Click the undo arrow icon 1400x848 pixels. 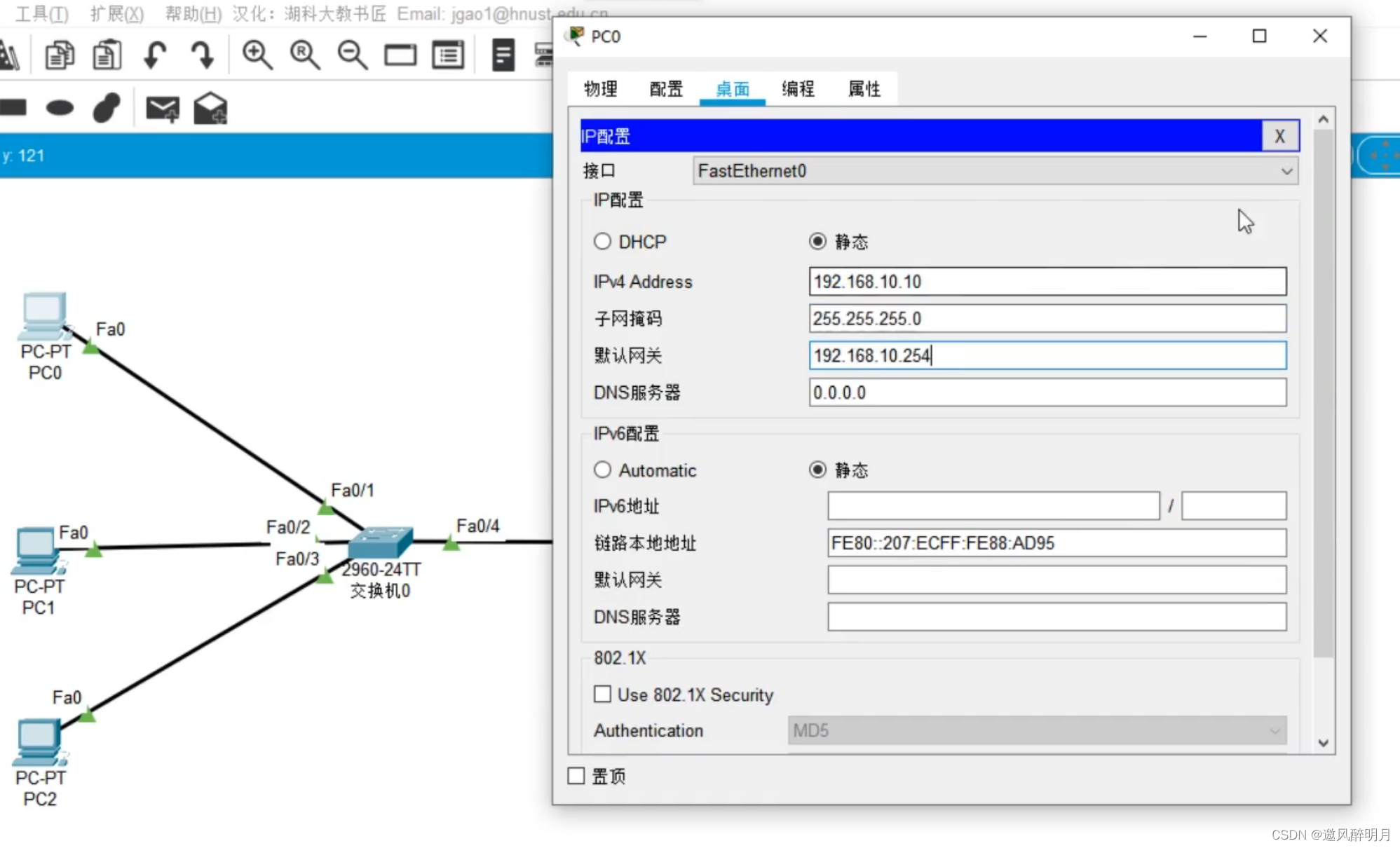(154, 55)
